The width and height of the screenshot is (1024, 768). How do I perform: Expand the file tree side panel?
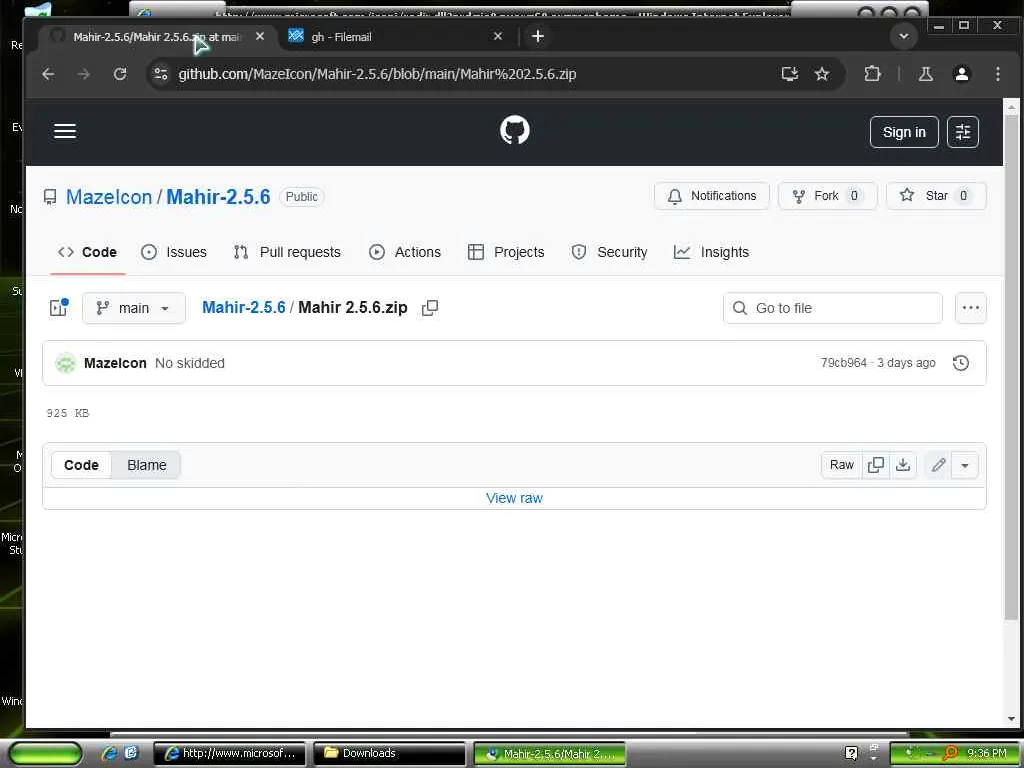pyautogui.click(x=59, y=308)
